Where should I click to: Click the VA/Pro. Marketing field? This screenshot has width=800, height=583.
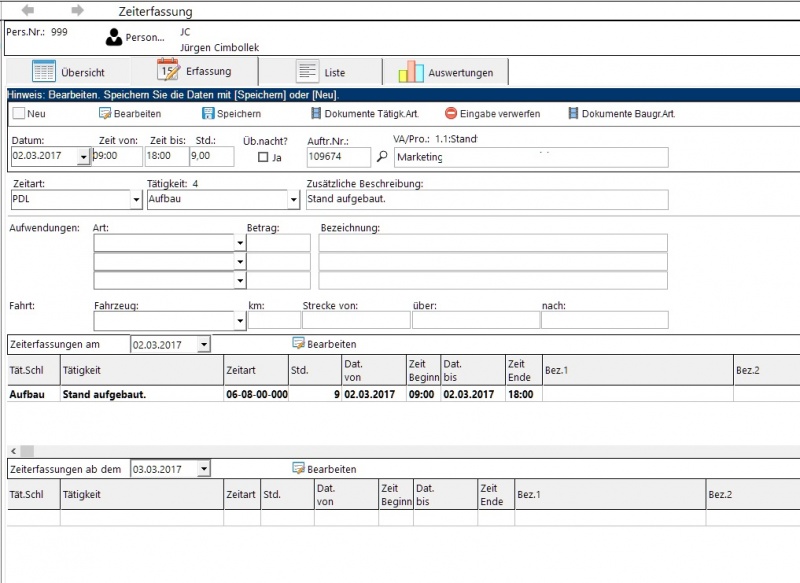tap(531, 157)
